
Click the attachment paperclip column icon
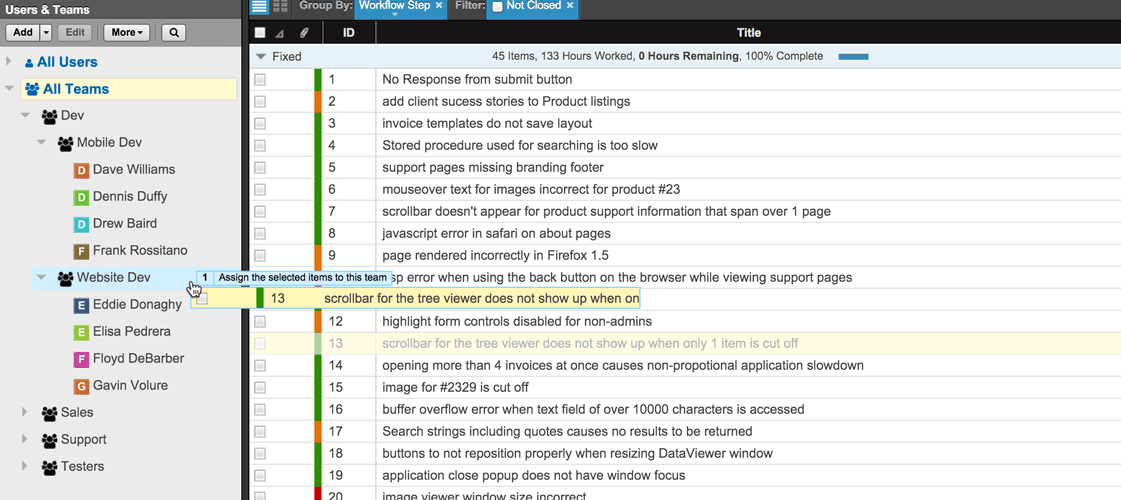coord(303,33)
